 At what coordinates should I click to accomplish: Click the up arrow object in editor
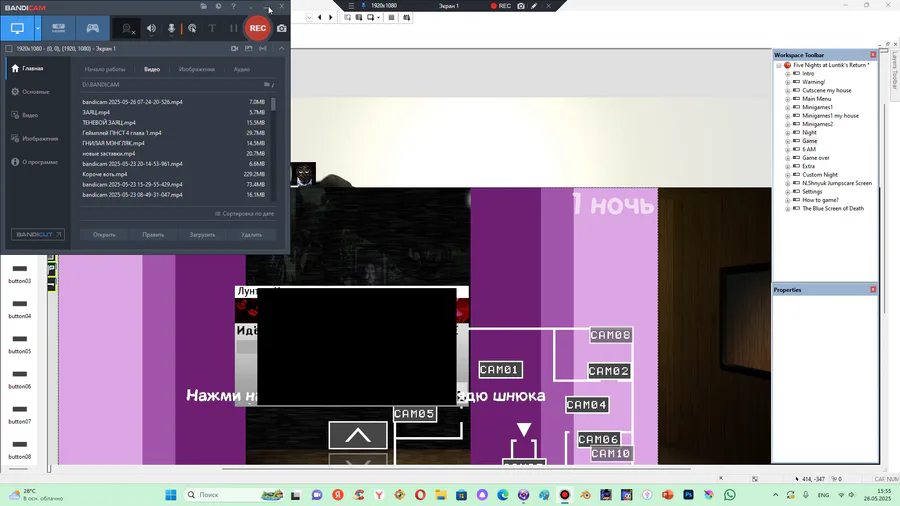tap(358, 436)
